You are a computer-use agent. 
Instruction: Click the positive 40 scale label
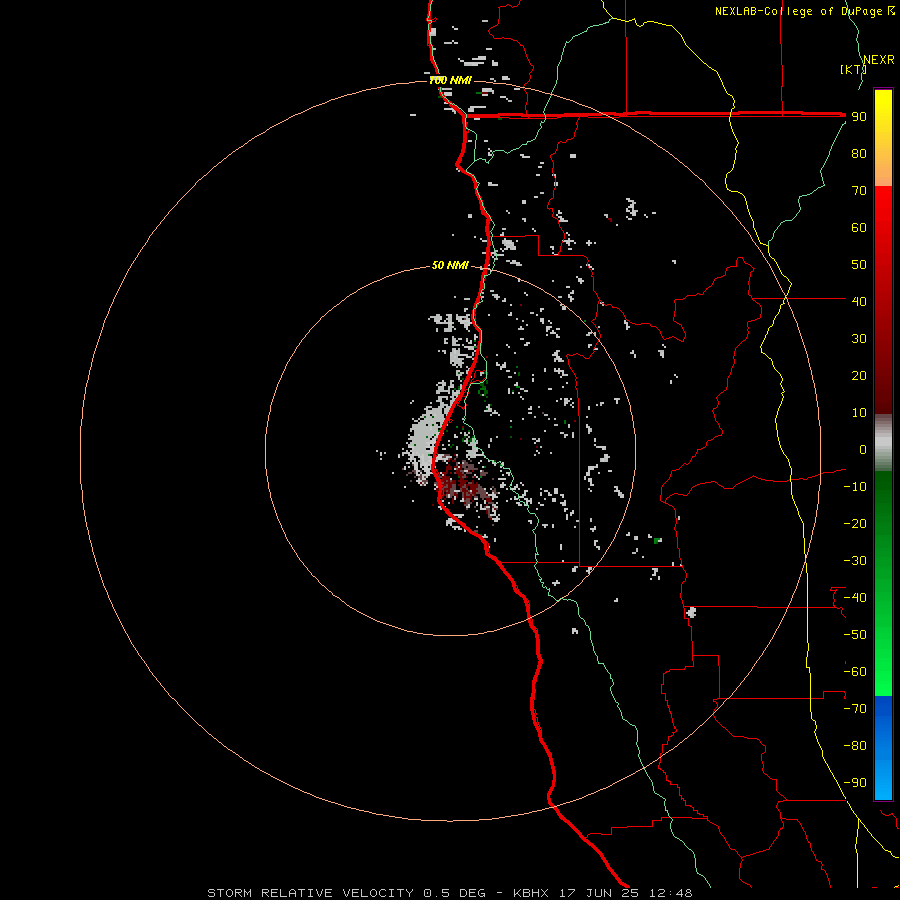859,301
